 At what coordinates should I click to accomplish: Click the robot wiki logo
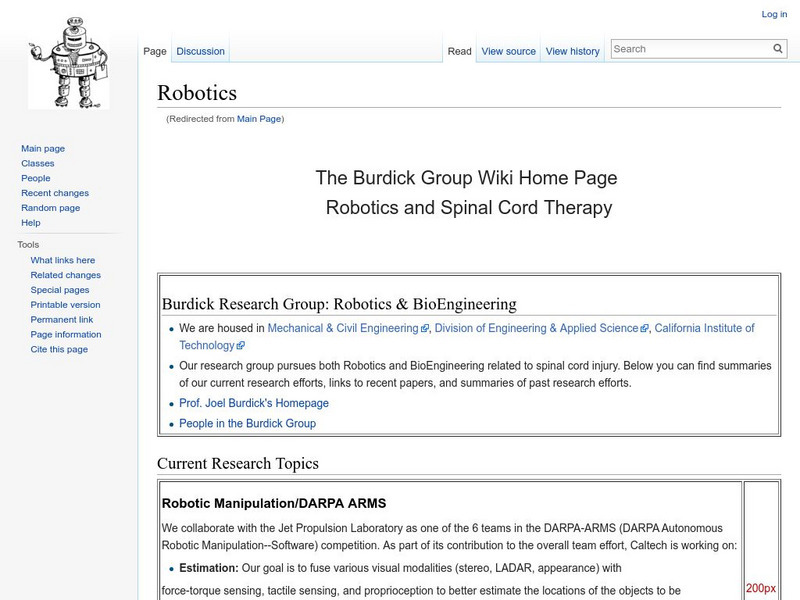click(x=68, y=62)
